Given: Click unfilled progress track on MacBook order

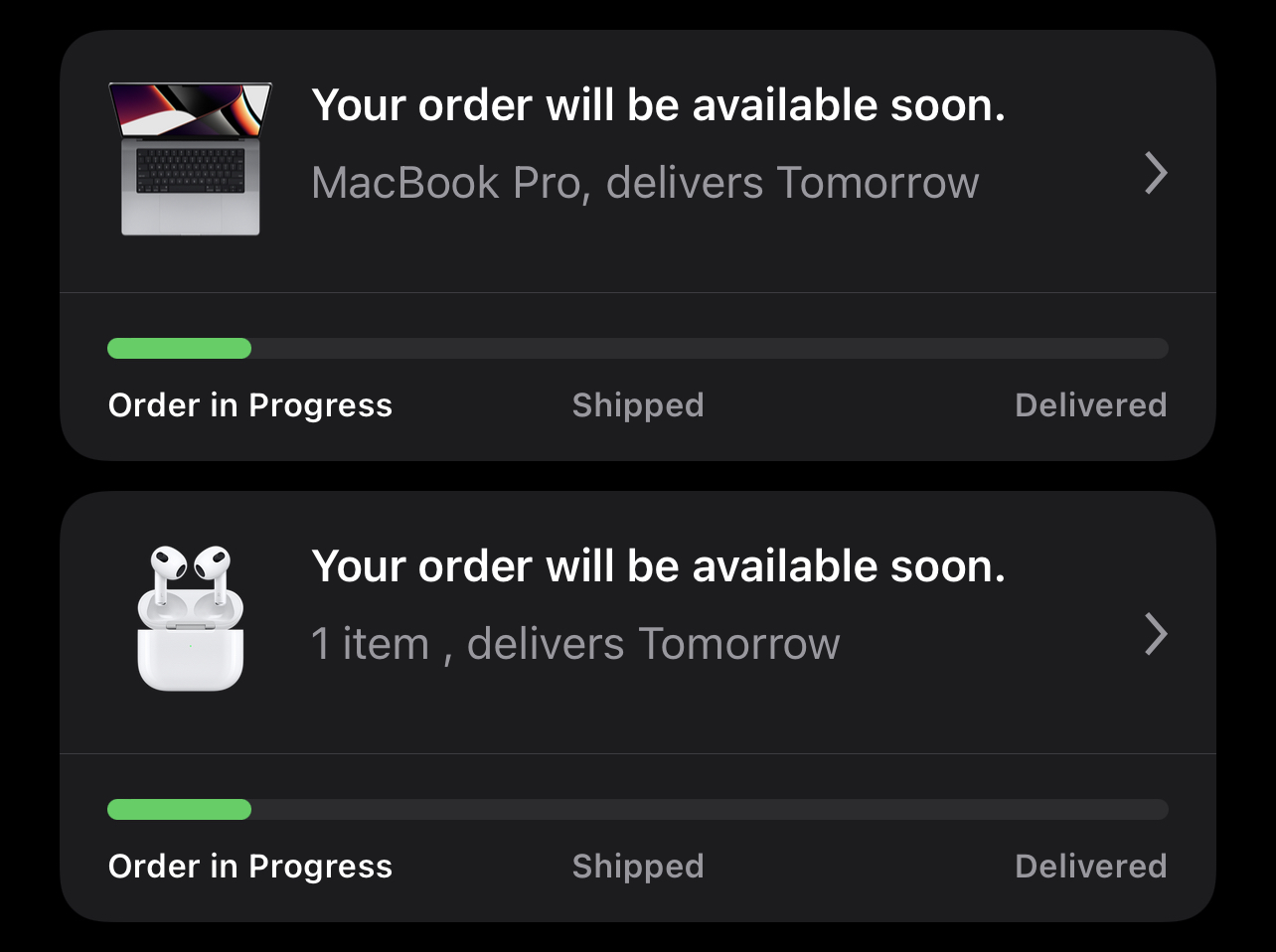Looking at the screenshot, I should 710,348.
